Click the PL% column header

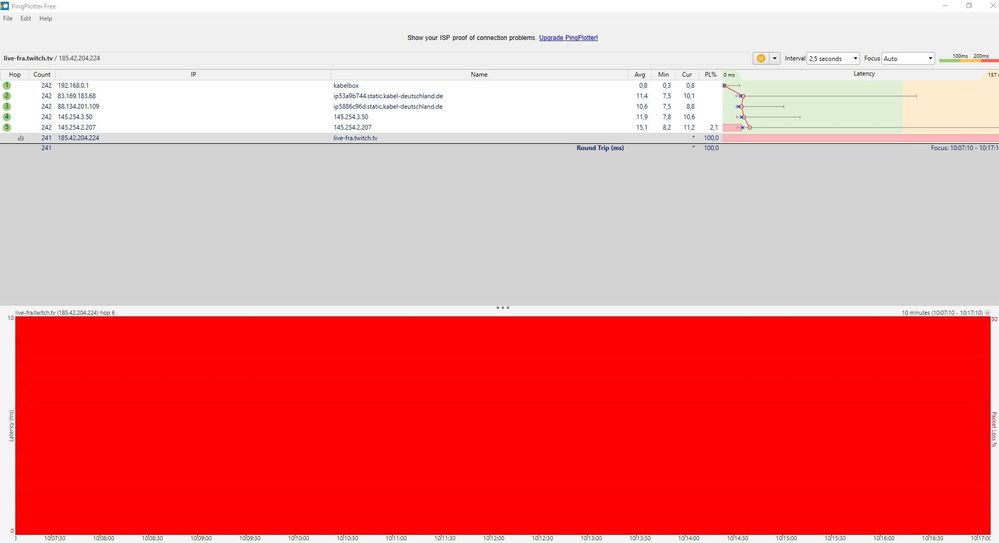(710, 75)
